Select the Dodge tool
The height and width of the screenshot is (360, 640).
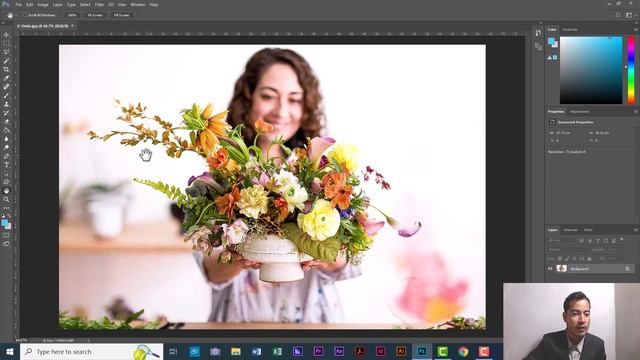coord(6,147)
